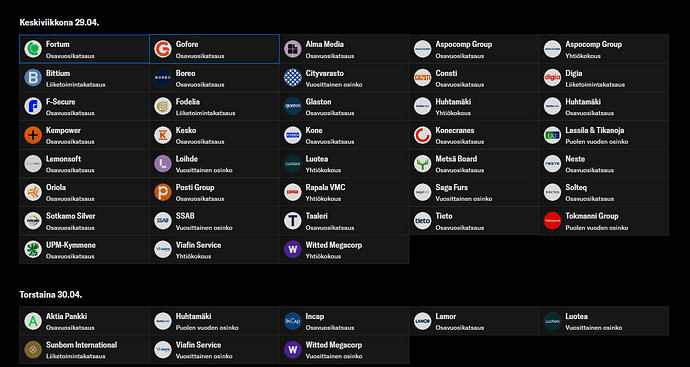Screen dimensions: 690x367
Task: Open Huhtamäki Puolen vuoden osinko card
Action: 214,321
